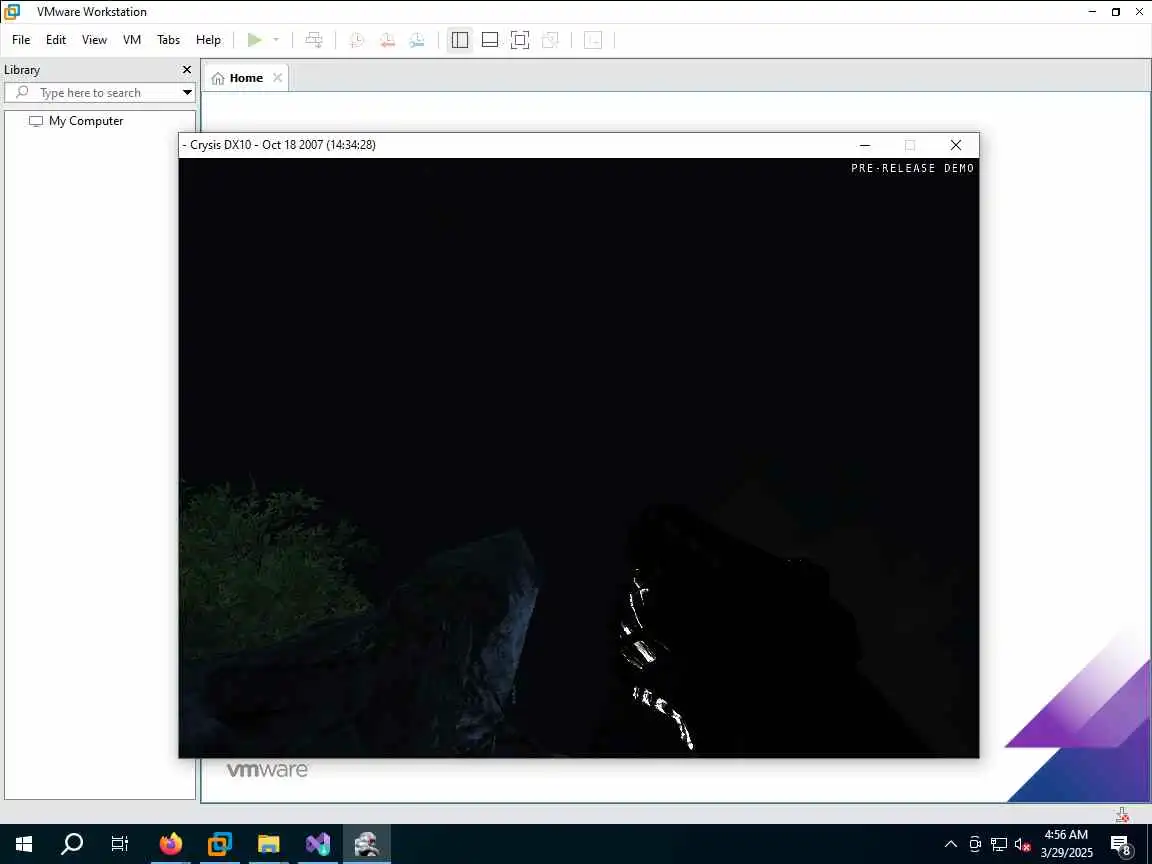
Task: Open the Tabs menu
Action: [x=168, y=40]
